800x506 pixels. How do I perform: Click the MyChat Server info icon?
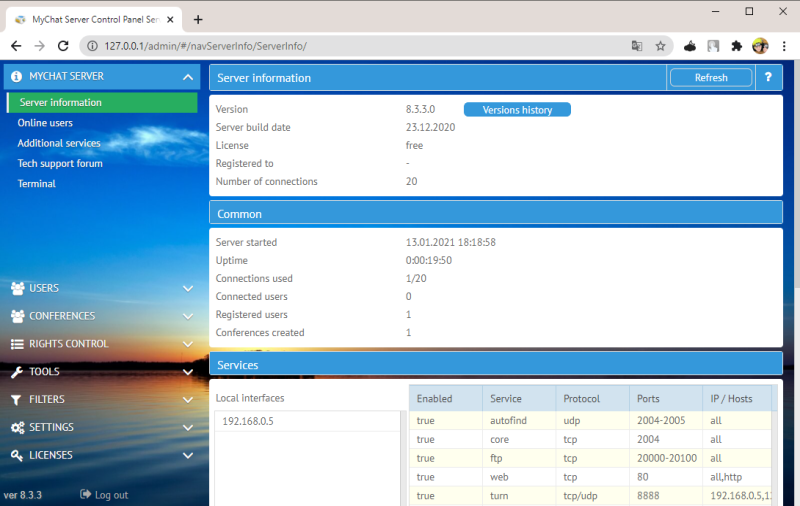pos(16,77)
